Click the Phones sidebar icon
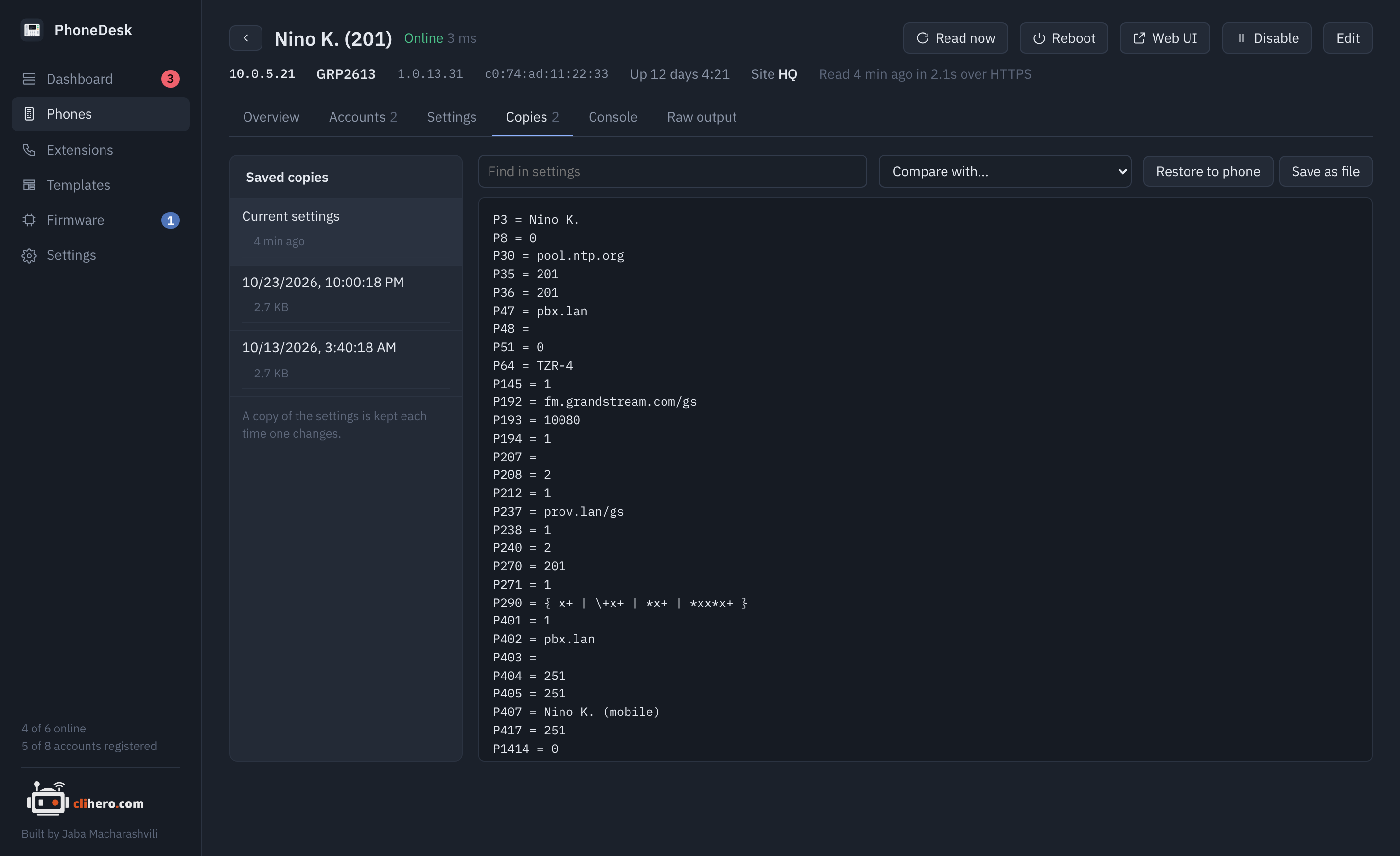This screenshot has width=1400, height=856. tap(29, 114)
